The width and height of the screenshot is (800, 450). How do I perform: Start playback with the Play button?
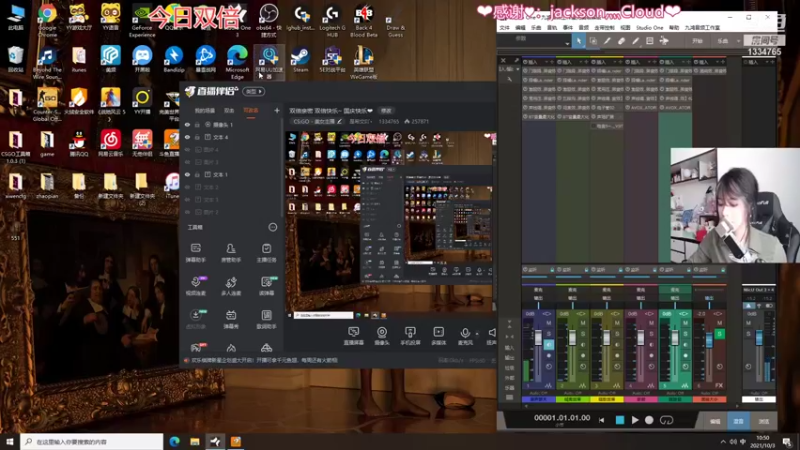coord(635,420)
